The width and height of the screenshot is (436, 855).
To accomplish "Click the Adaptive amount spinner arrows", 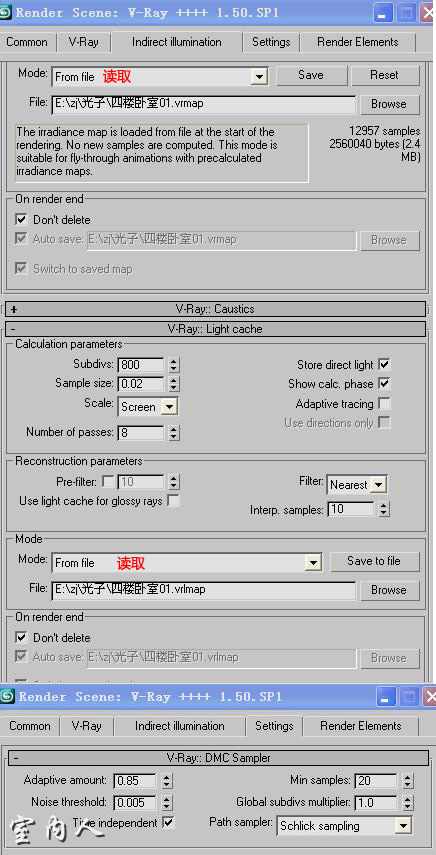I will pos(167,781).
